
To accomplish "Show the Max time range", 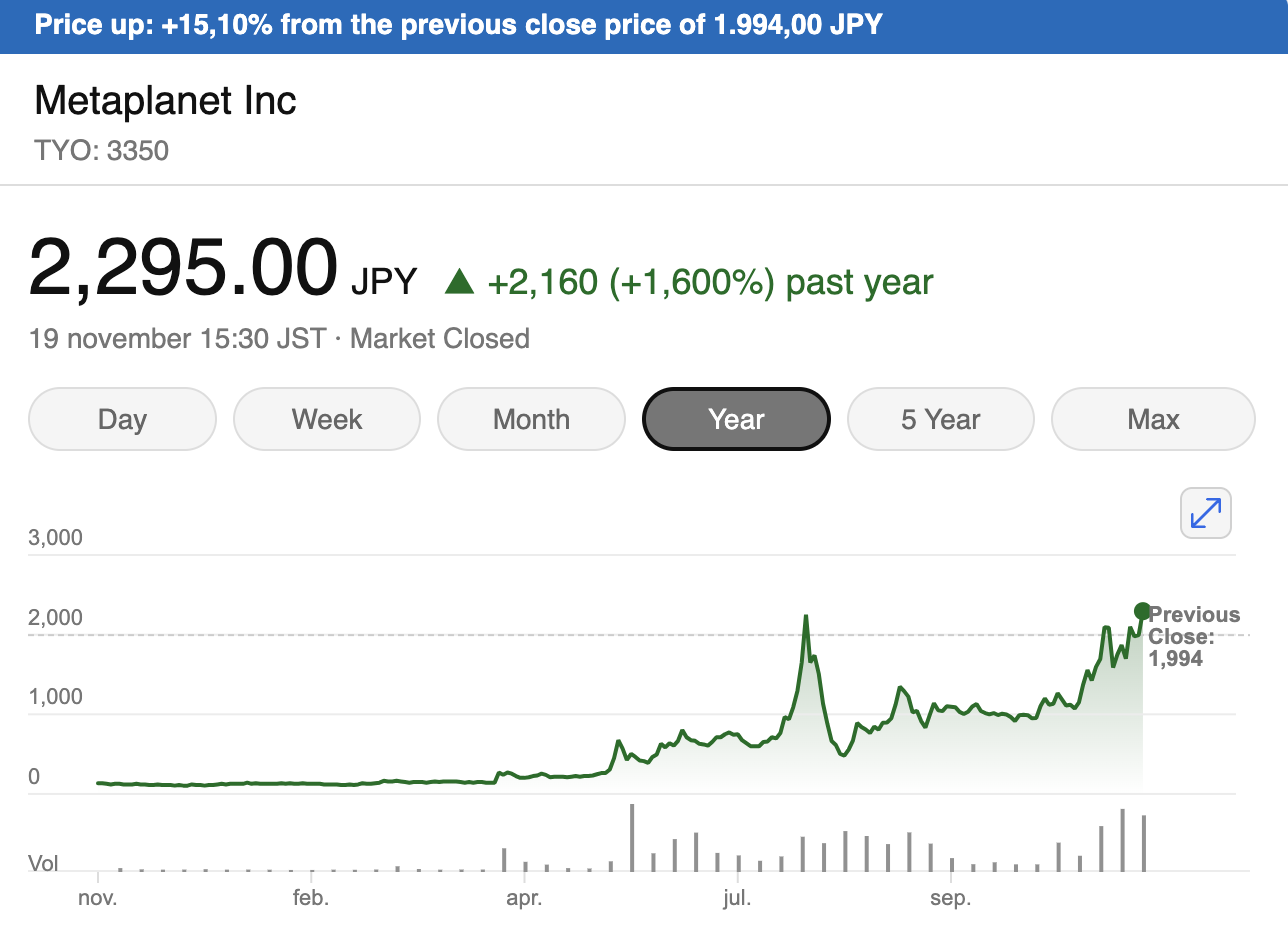I will click(1153, 419).
